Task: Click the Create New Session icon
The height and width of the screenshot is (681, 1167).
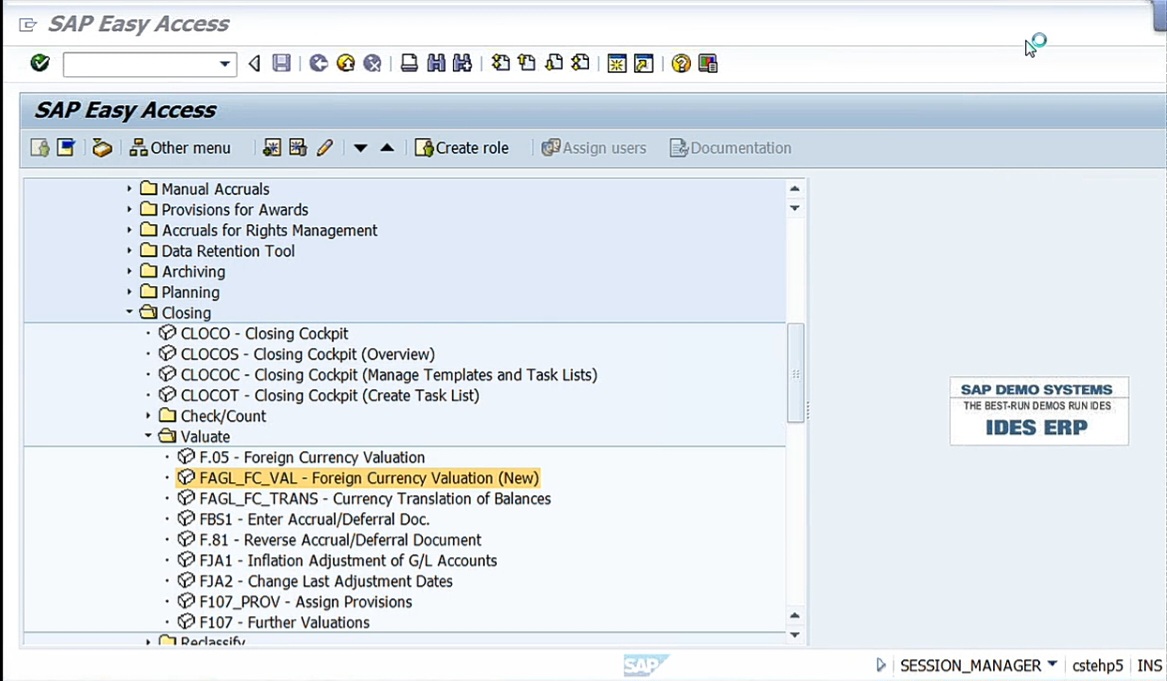Action: coord(617,63)
